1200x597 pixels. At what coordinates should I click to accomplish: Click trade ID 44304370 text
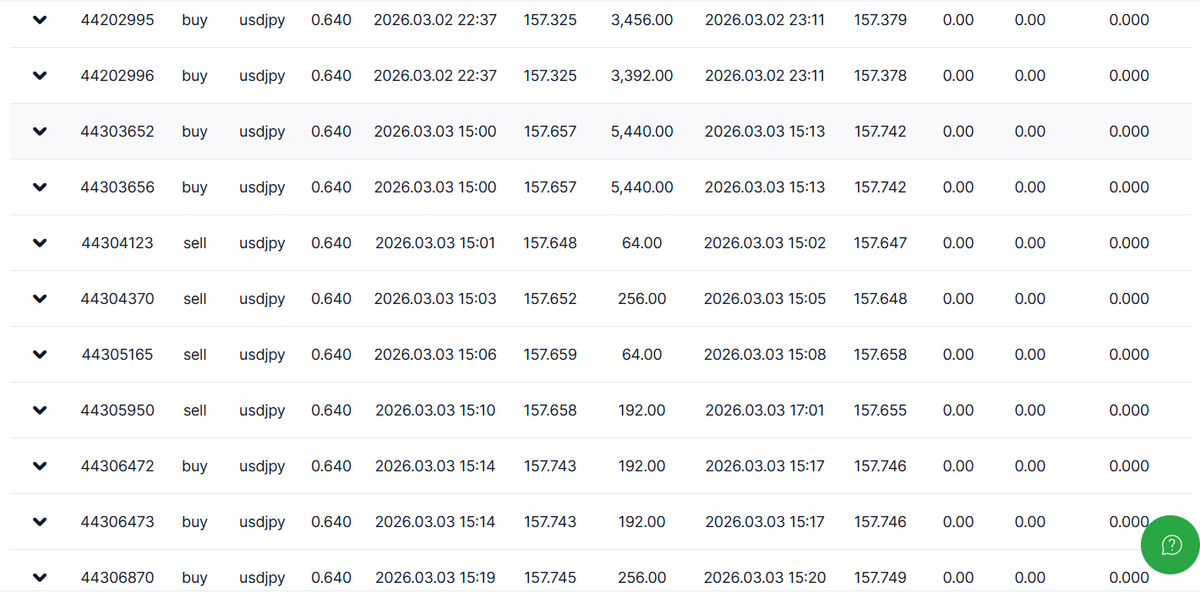[x=117, y=298]
